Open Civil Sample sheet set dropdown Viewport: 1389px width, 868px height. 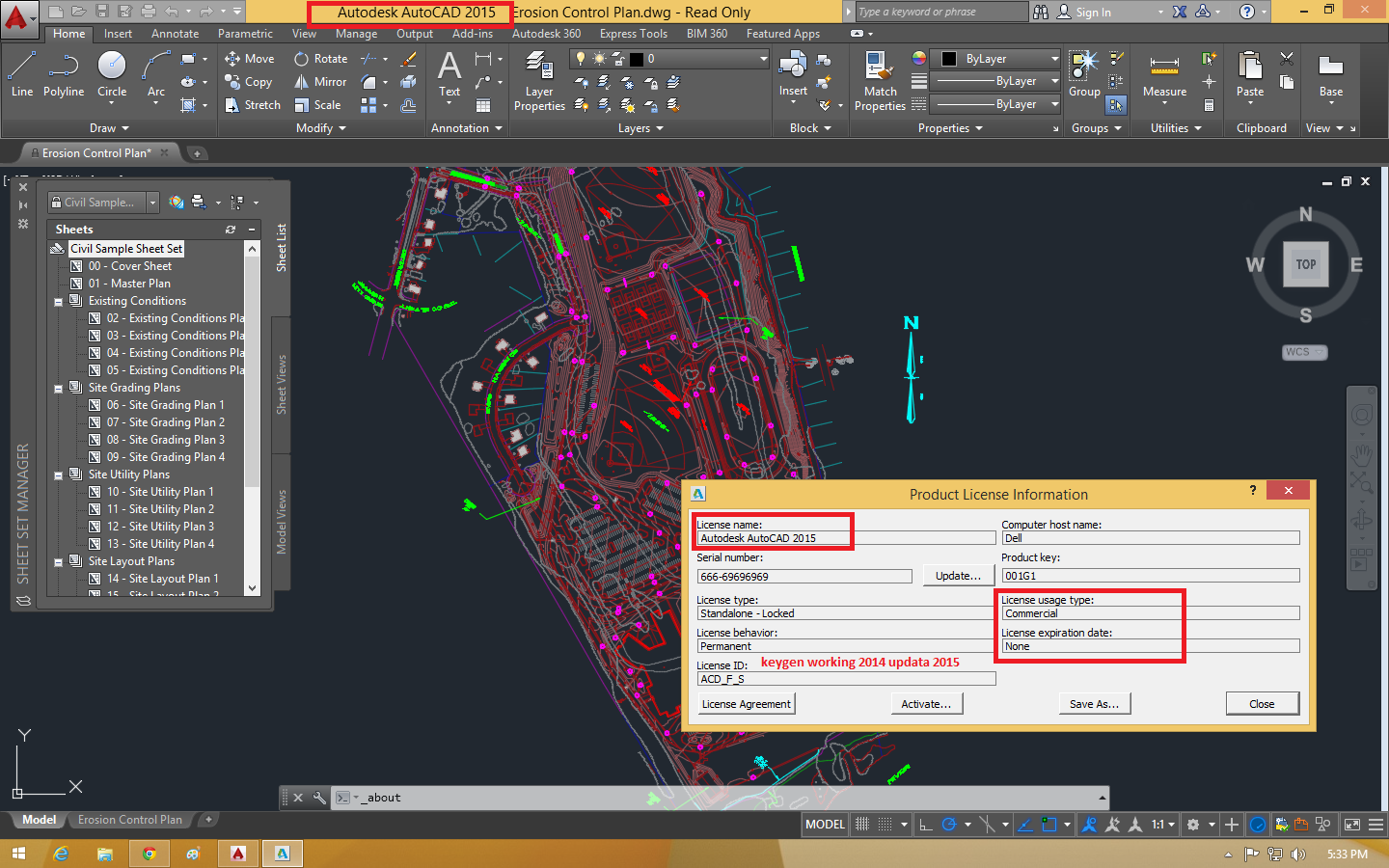tap(152, 203)
